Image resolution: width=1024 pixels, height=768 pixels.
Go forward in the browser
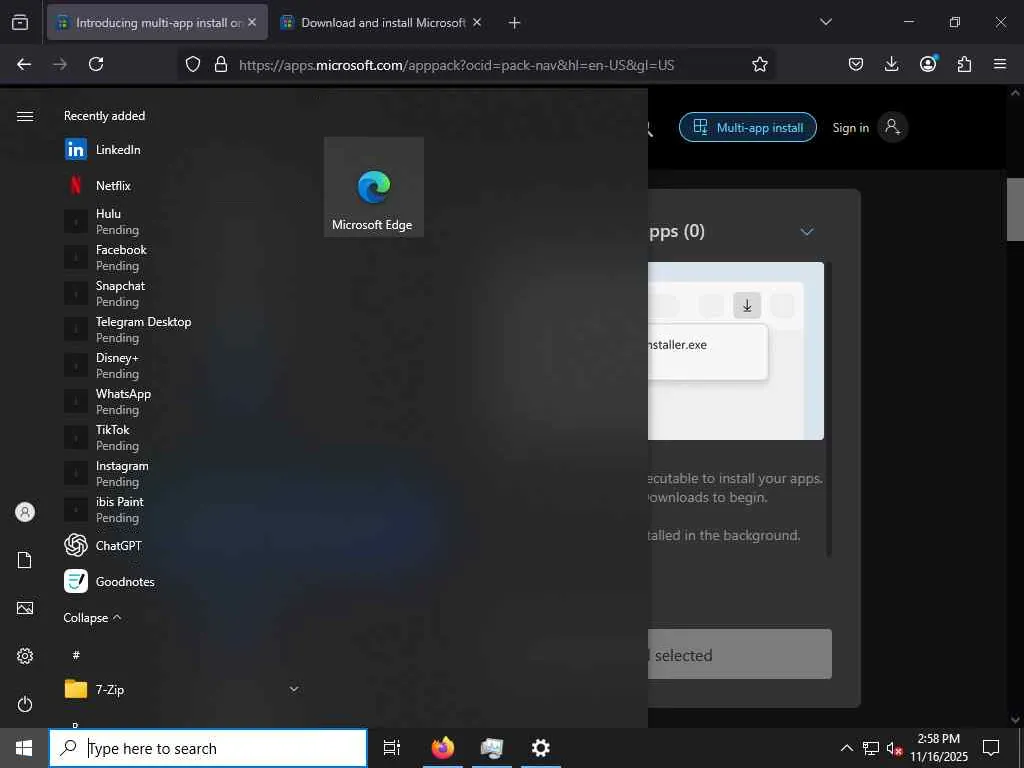(60, 64)
